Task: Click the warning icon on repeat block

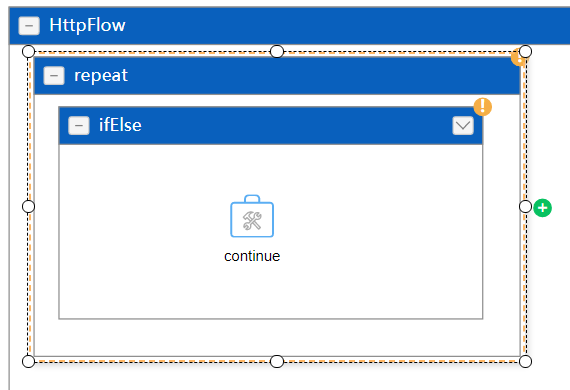Action: point(518,58)
